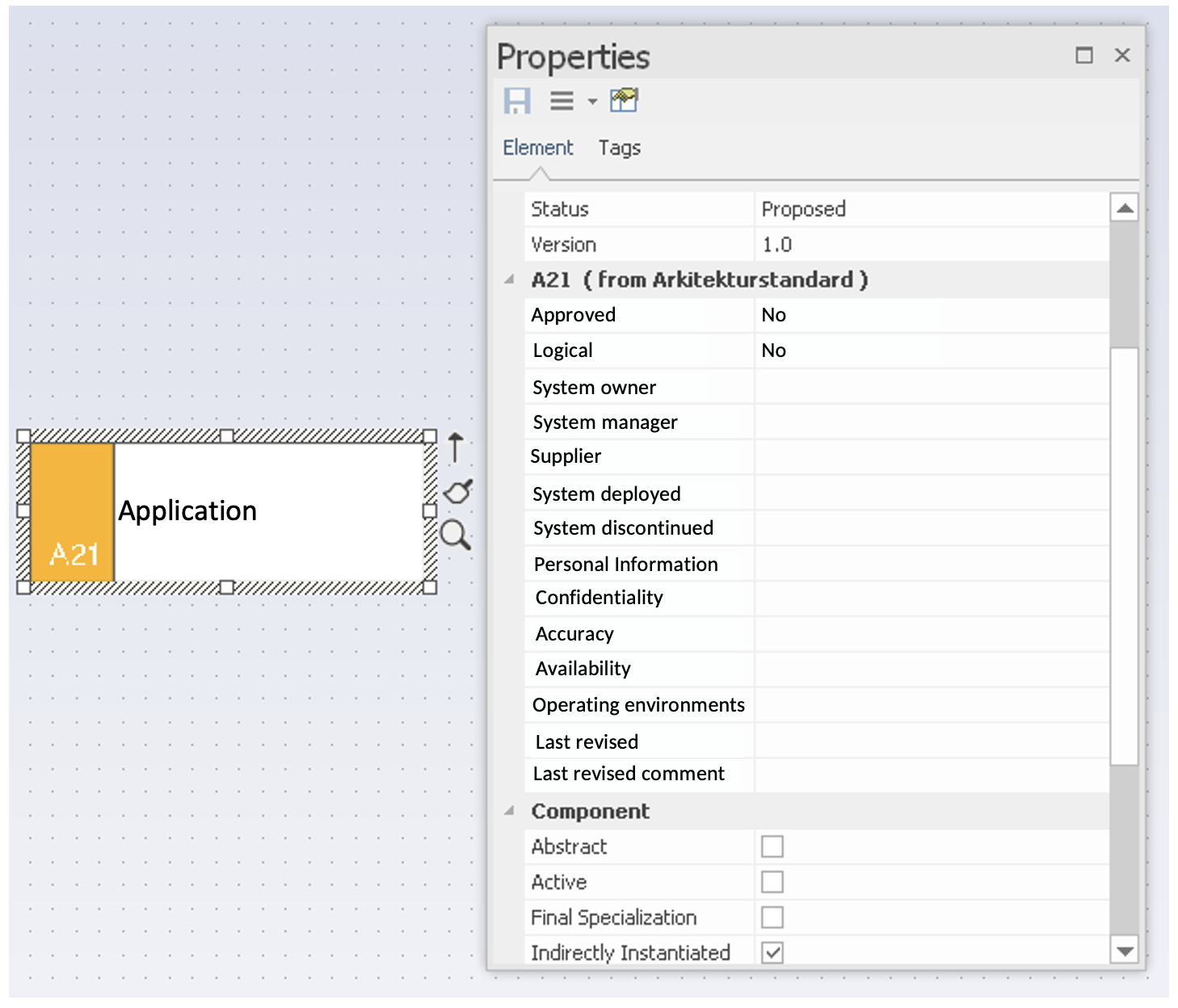1178x1008 pixels.
Task: Collapse the A21 (from Arkitekturstandard) group
Action: tap(509, 279)
